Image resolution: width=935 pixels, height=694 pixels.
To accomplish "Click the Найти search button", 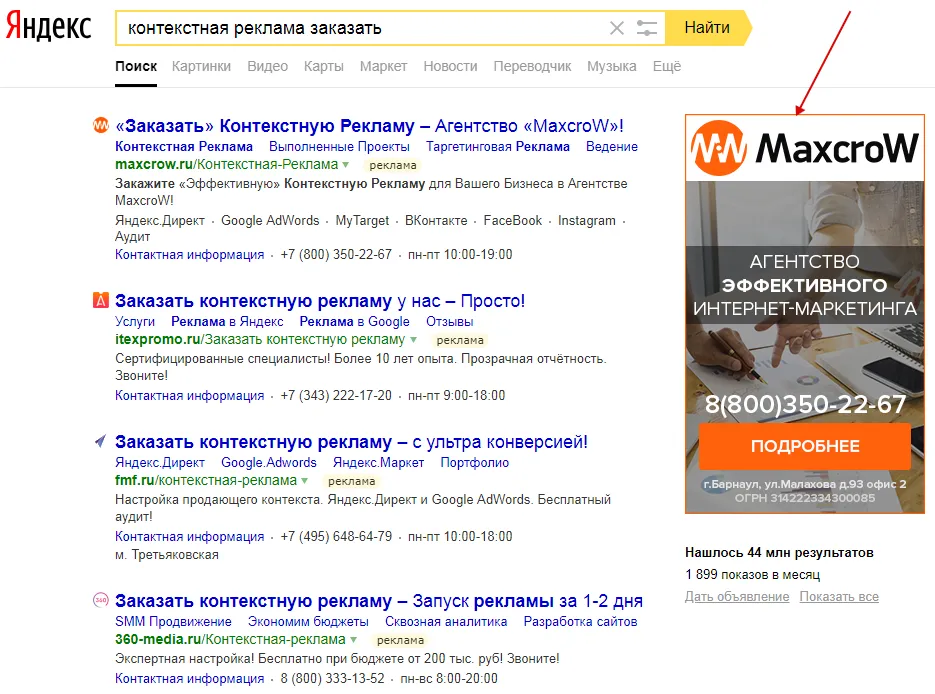I will click(707, 27).
